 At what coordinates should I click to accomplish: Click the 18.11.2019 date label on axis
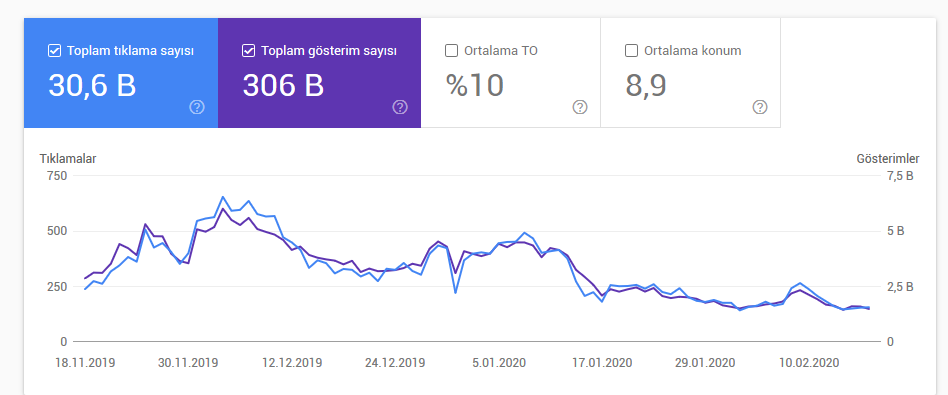tap(85, 363)
